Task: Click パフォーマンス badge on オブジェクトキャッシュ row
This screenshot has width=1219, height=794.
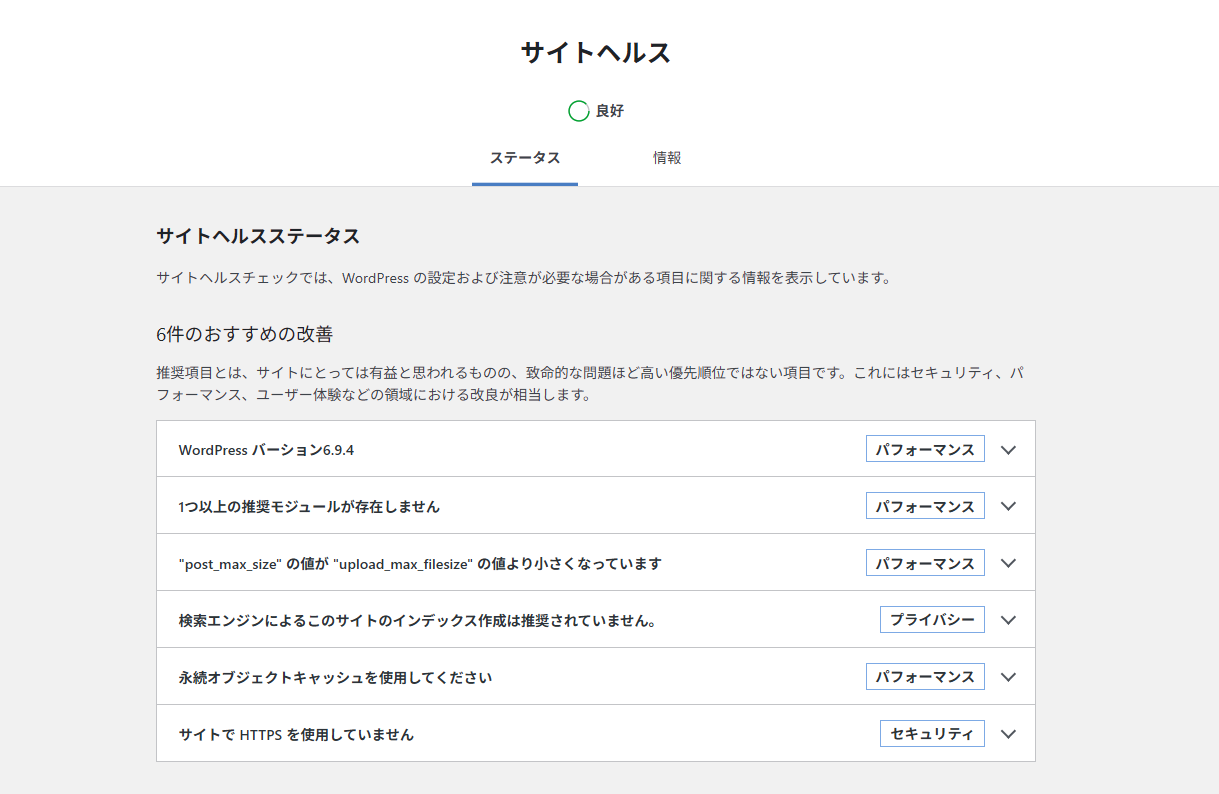Action: (x=925, y=677)
